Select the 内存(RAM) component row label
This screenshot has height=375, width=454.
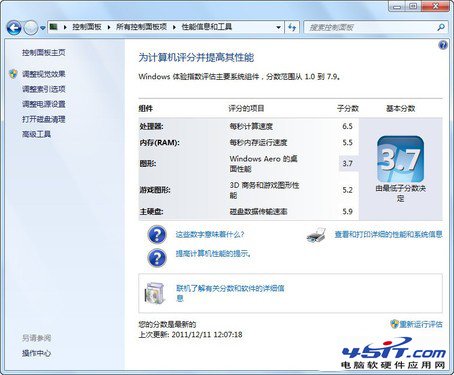tap(159, 143)
